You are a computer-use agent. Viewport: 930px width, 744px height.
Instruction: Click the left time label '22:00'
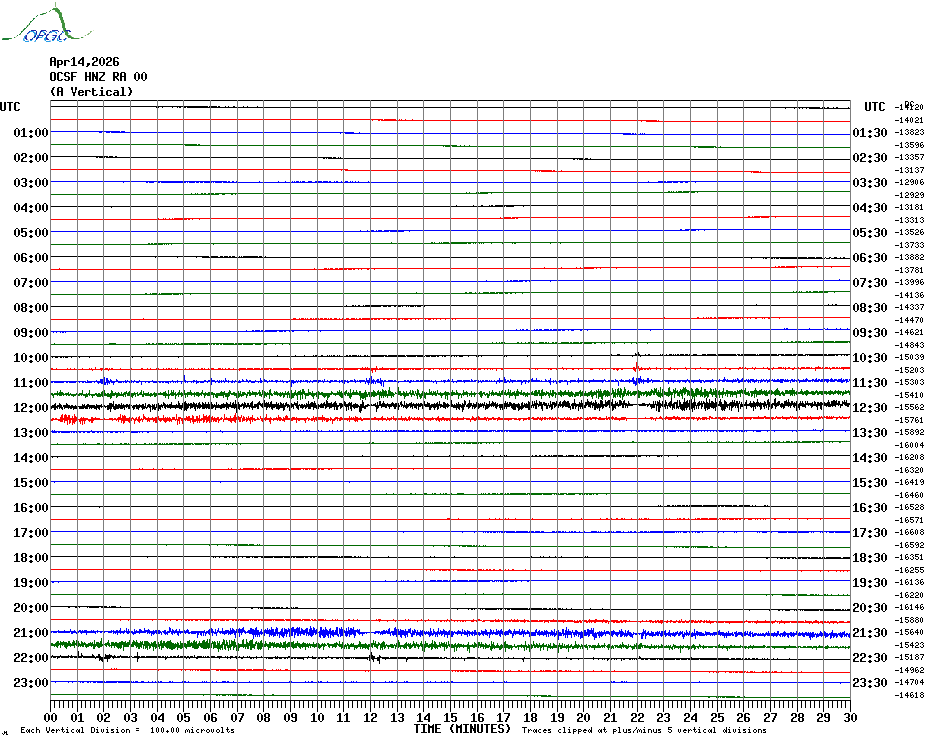click(x=31, y=657)
